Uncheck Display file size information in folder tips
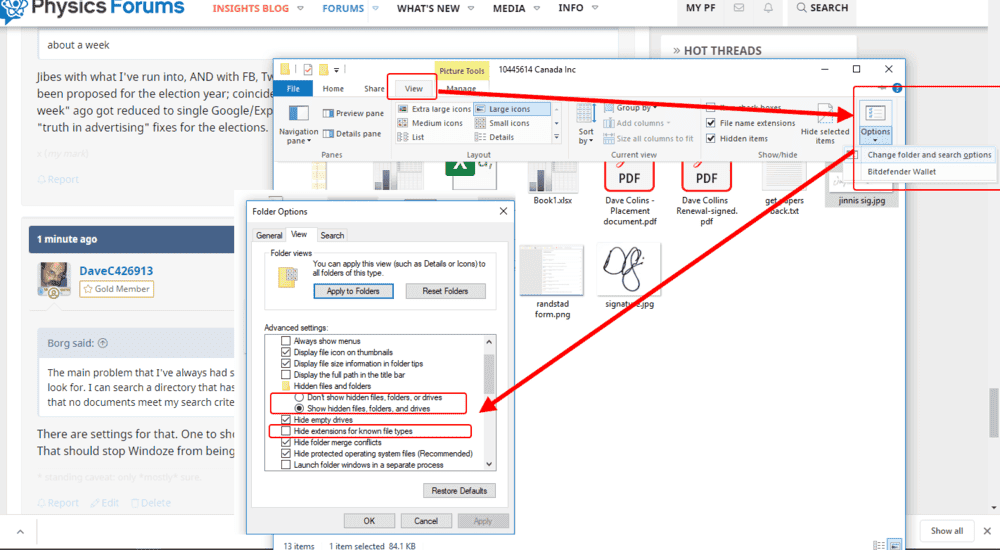 click(286, 363)
